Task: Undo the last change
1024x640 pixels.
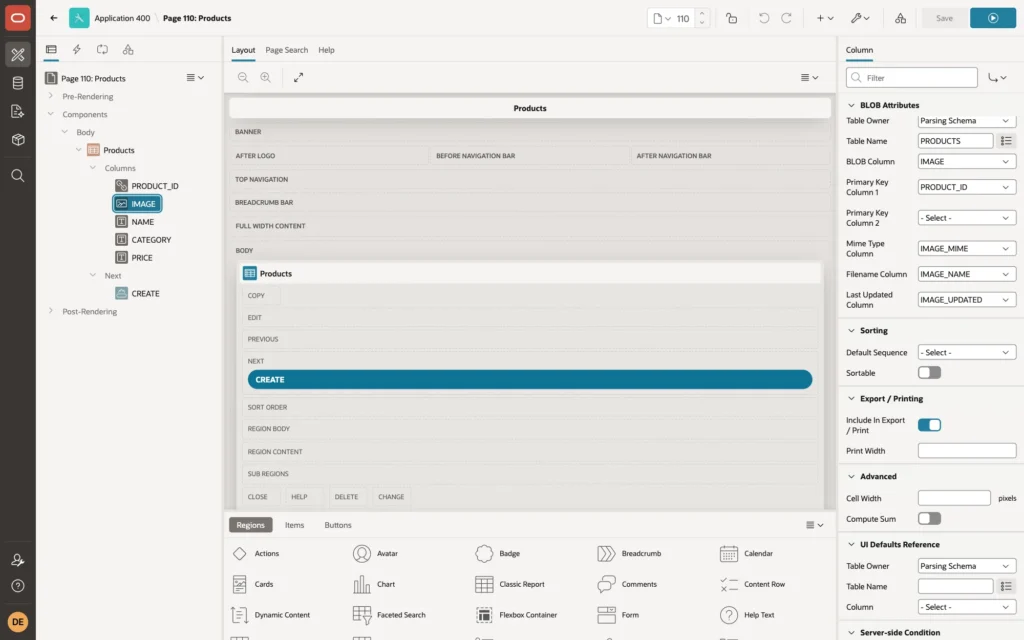Action: (763, 18)
